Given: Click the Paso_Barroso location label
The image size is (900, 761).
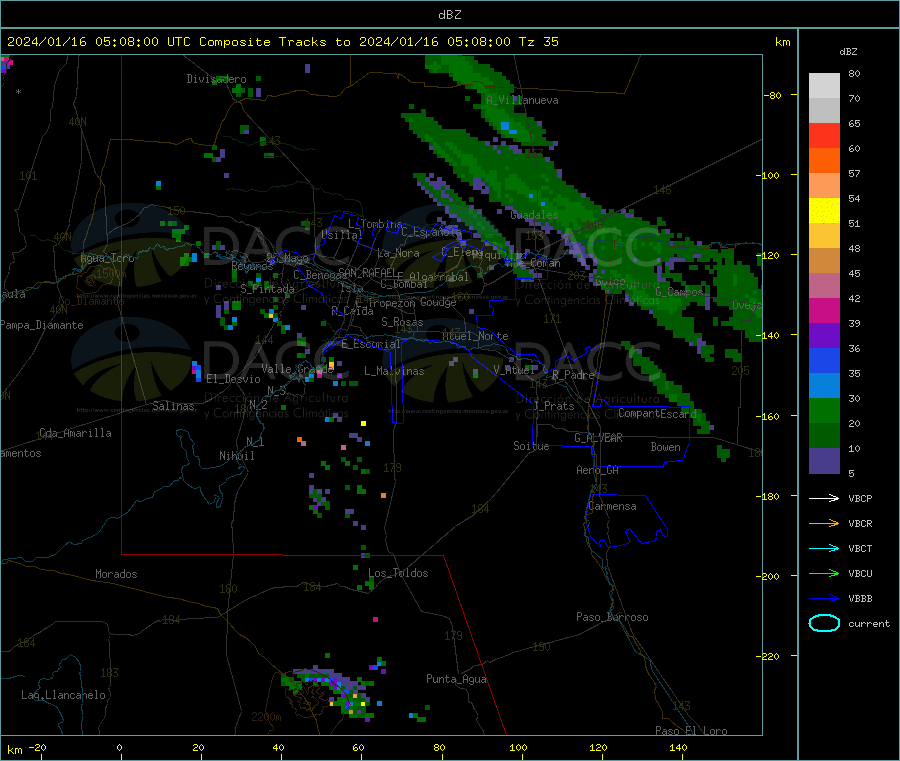Looking at the screenshot, I should [612, 617].
